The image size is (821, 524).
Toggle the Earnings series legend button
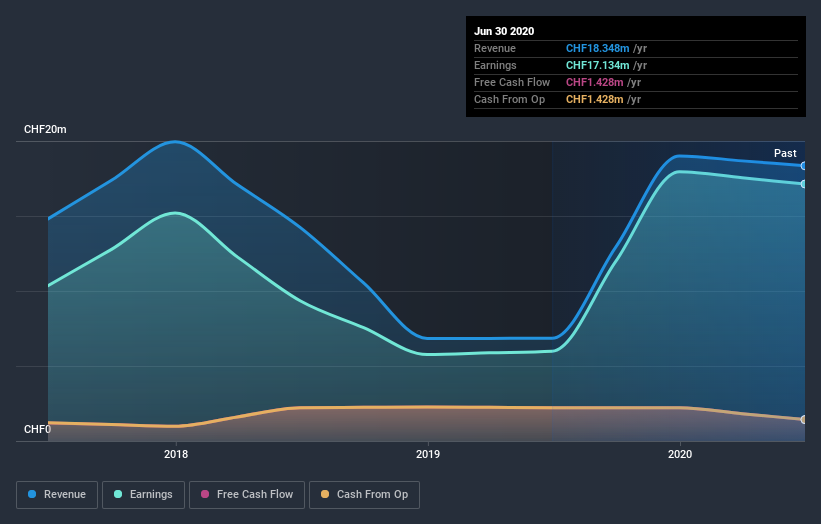pyautogui.click(x=143, y=495)
